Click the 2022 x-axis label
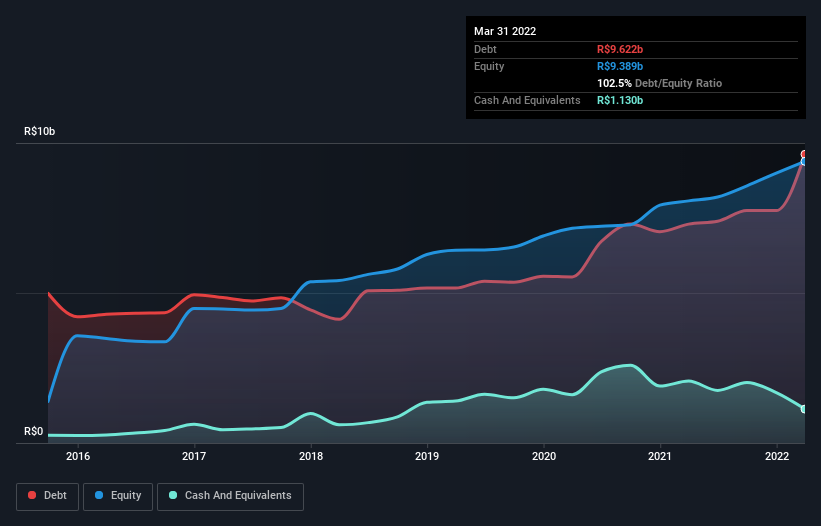 tap(777, 456)
